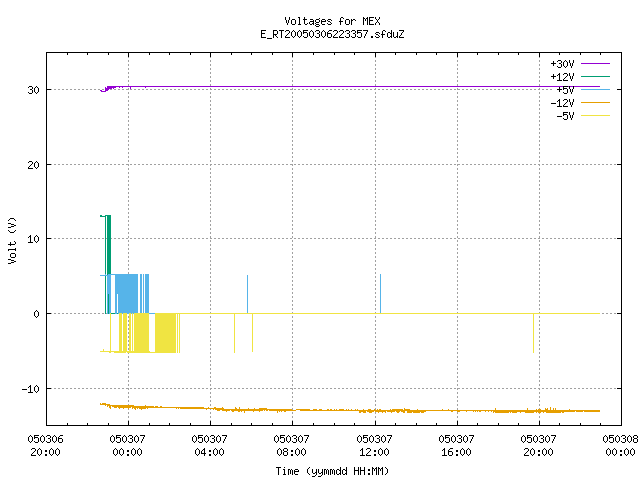Click the x-axis label 'Time (yymmdd HH:MM)'

(332, 471)
